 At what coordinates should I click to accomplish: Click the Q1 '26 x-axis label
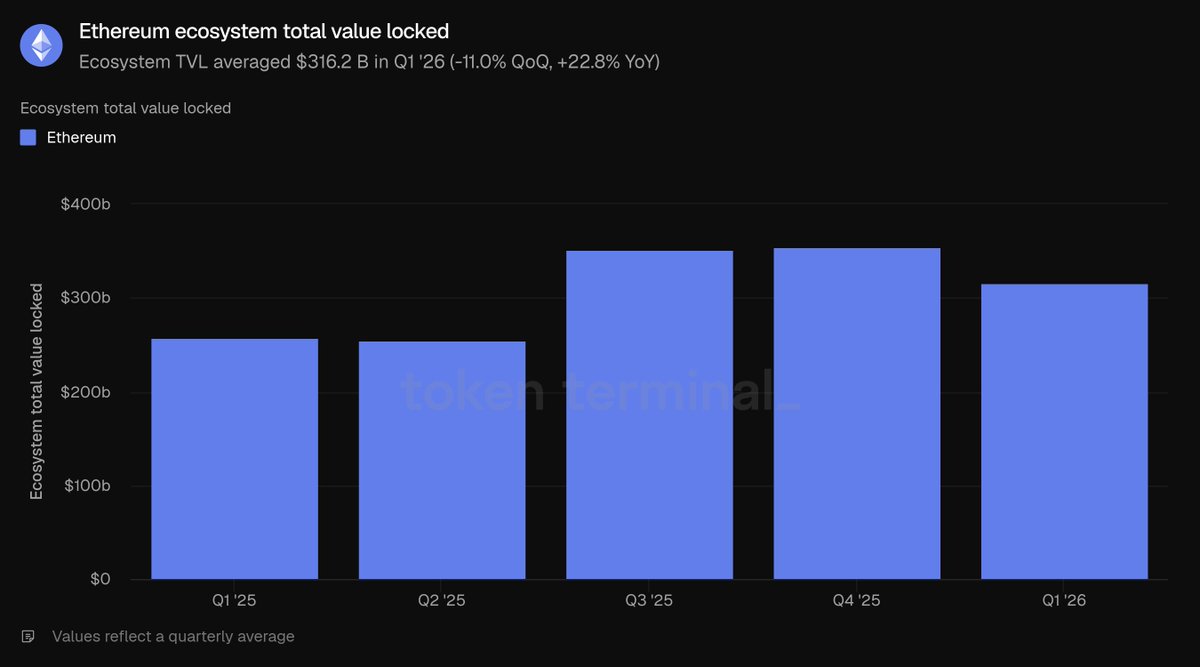[1064, 600]
